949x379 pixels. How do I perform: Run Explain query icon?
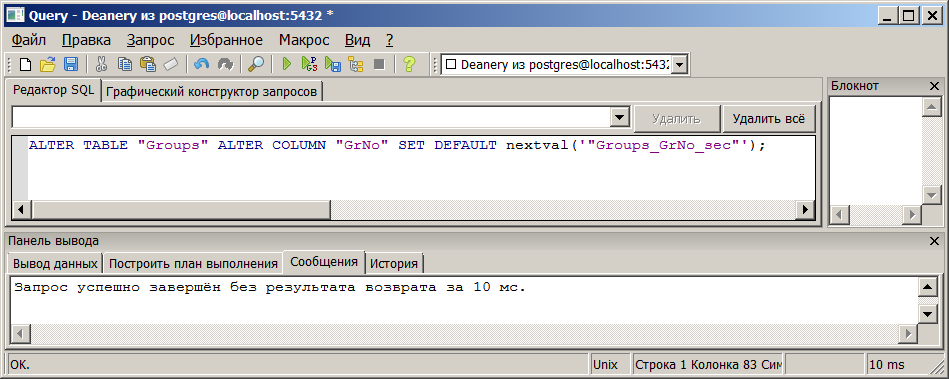(355, 64)
